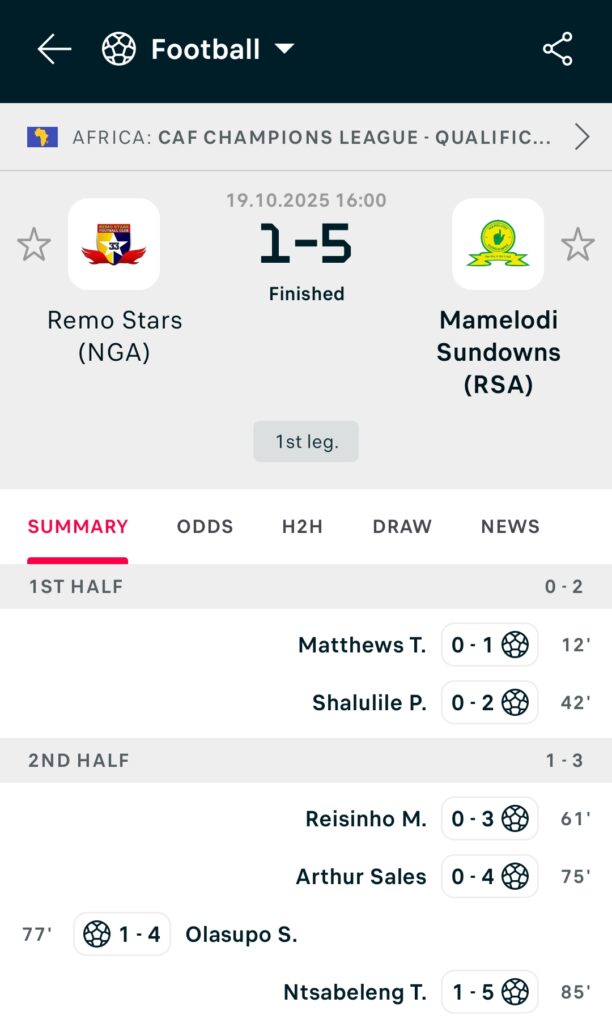Go to the NEWS tab
The height and width of the screenshot is (1024, 612).
(510, 526)
